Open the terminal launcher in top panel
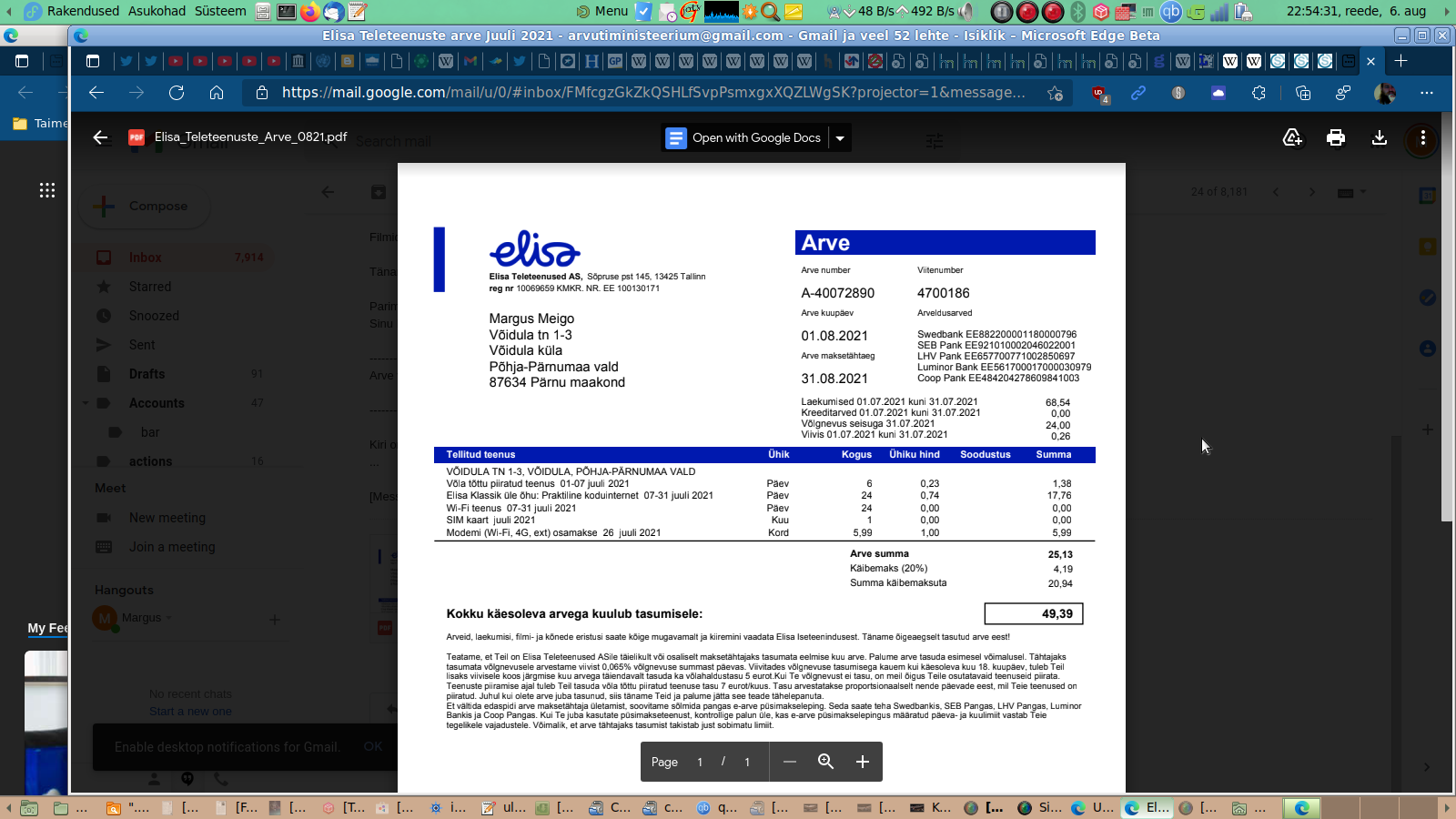Viewport: 1456px width, 819px height. point(287,12)
